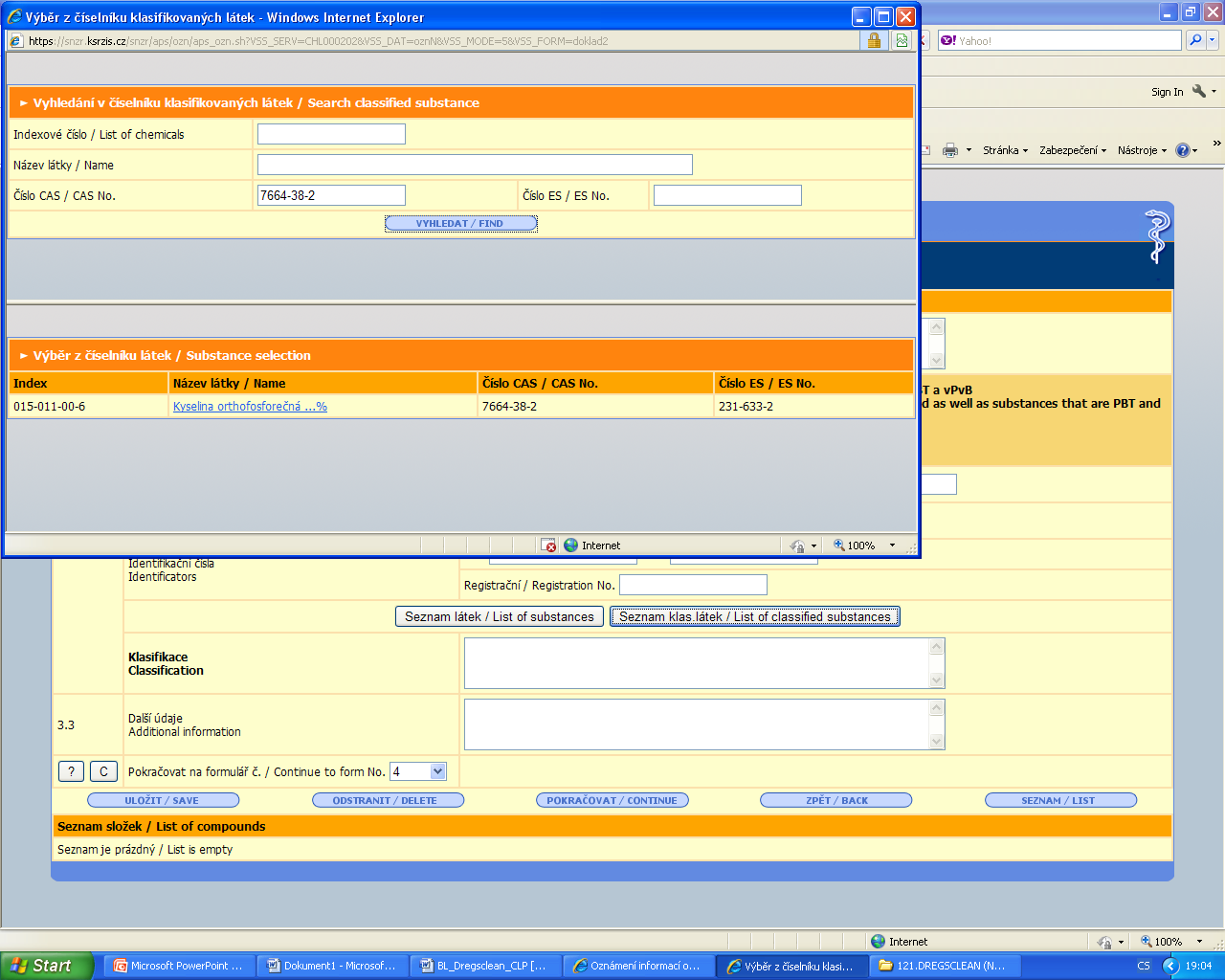This screenshot has height=980, width=1225.
Task: Click help icon in main browser toolbar
Action: (x=1183, y=150)
